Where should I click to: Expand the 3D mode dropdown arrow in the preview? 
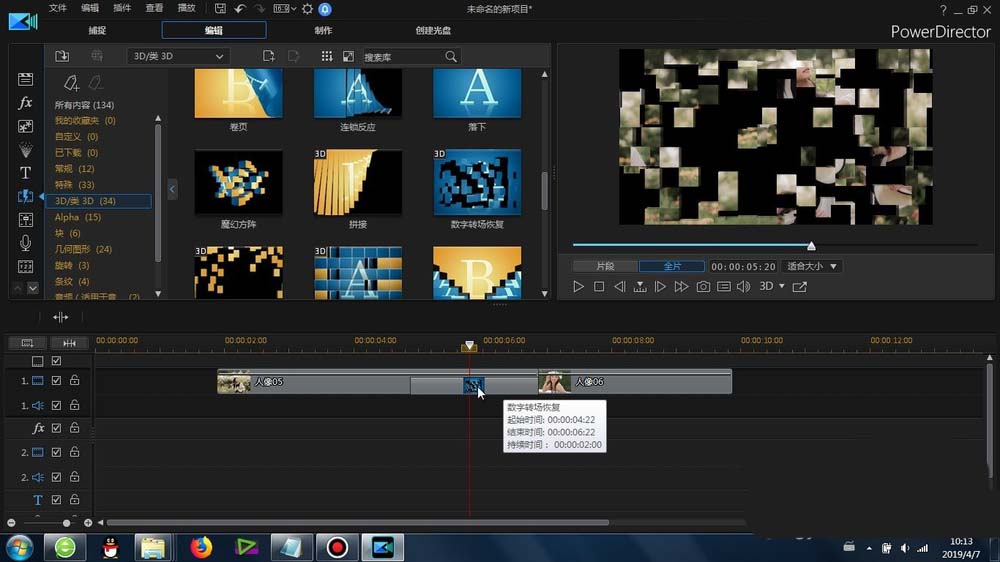782,287
